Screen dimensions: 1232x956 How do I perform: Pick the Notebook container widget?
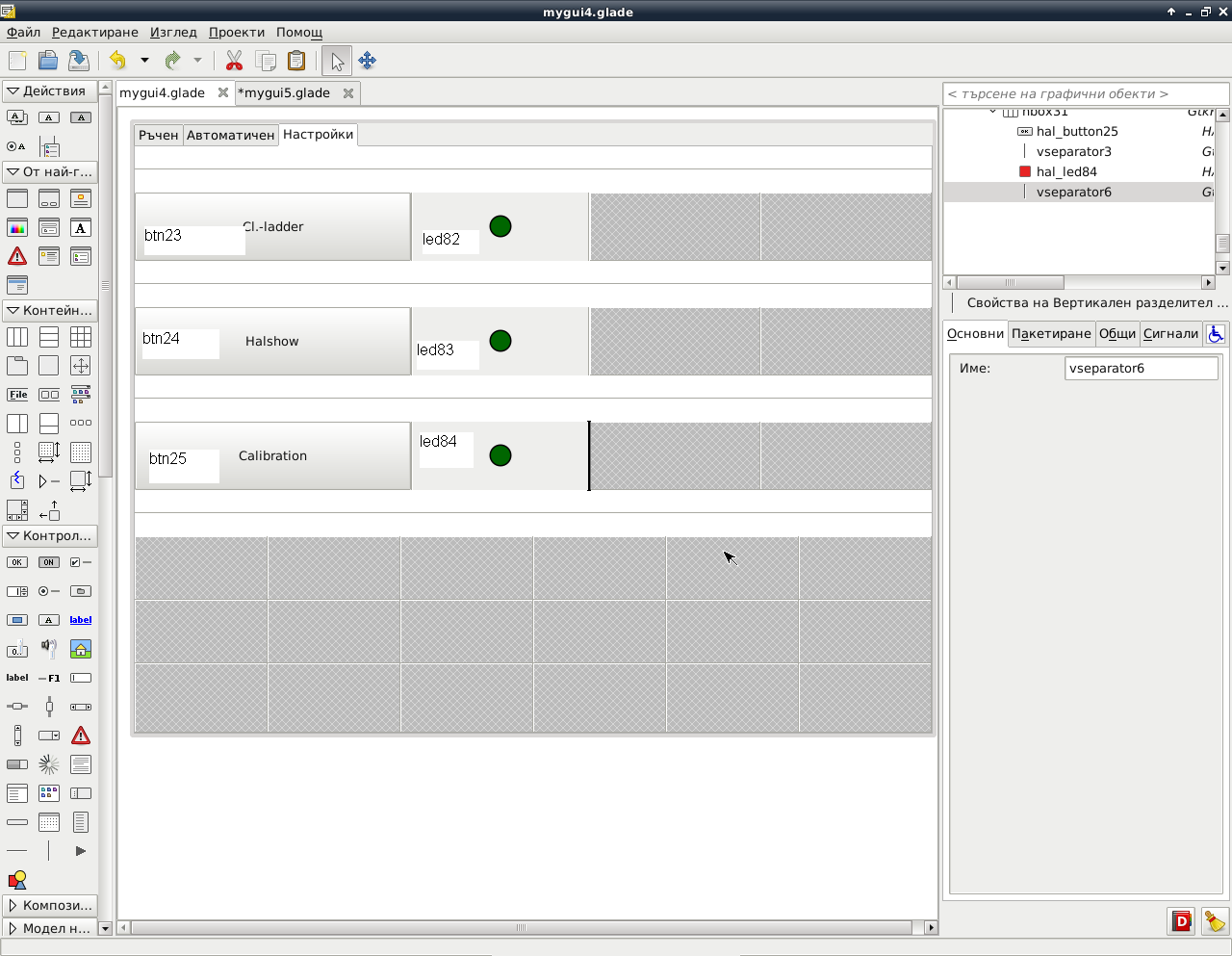coord(17,366)
